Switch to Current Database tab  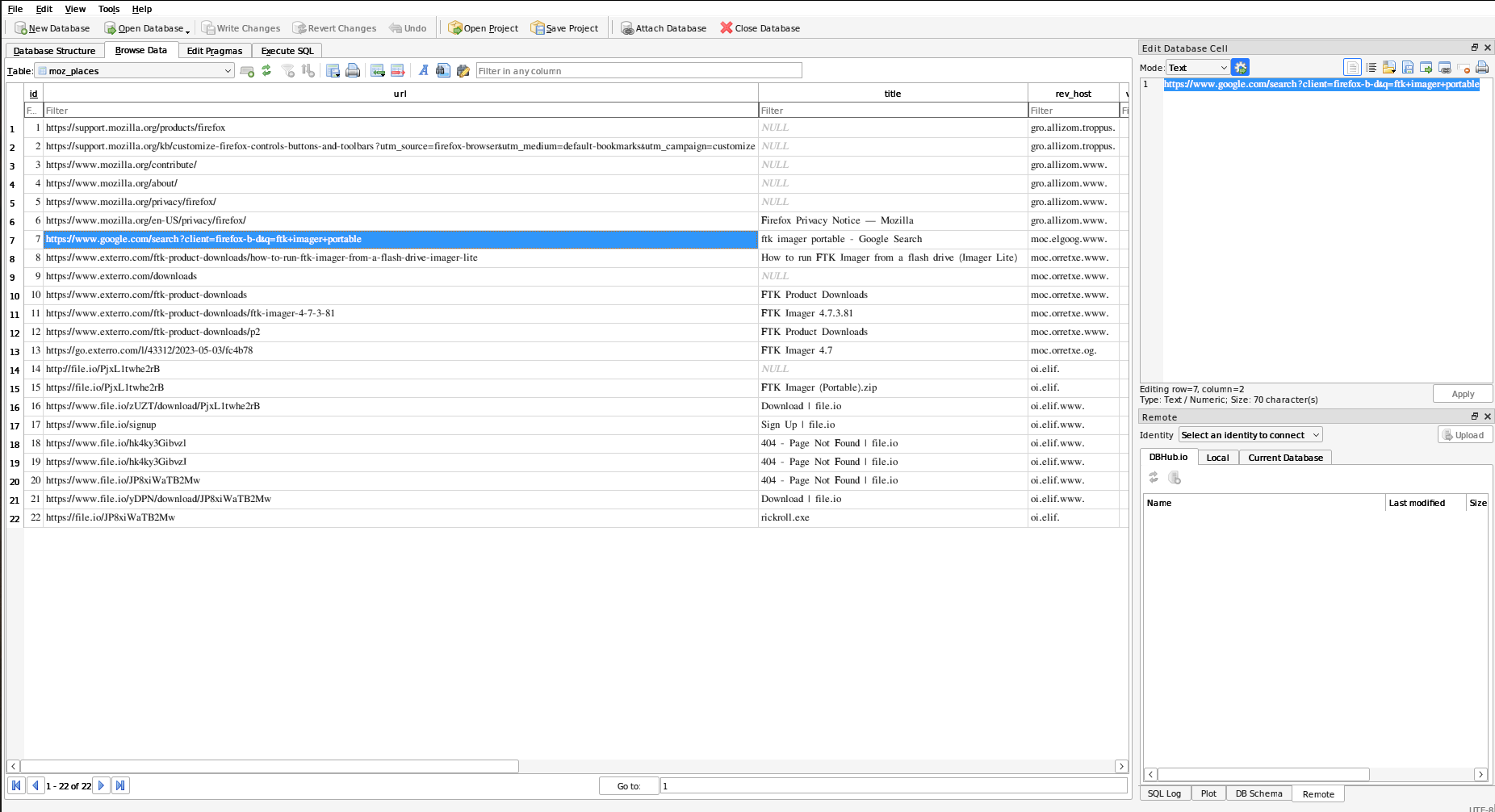(1285, 458)
